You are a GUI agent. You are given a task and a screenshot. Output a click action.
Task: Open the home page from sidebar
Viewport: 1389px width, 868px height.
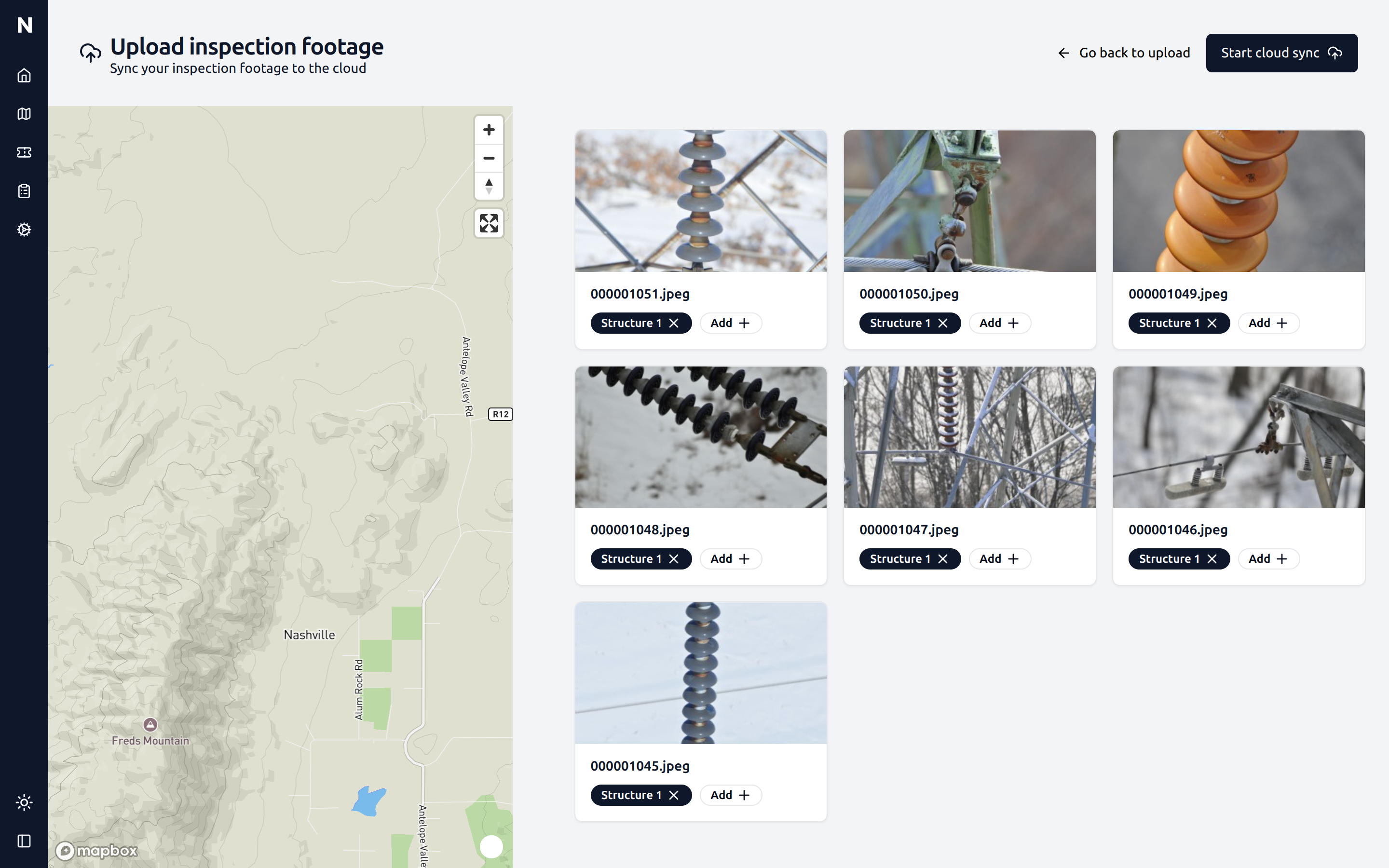(x=24, y=75)
